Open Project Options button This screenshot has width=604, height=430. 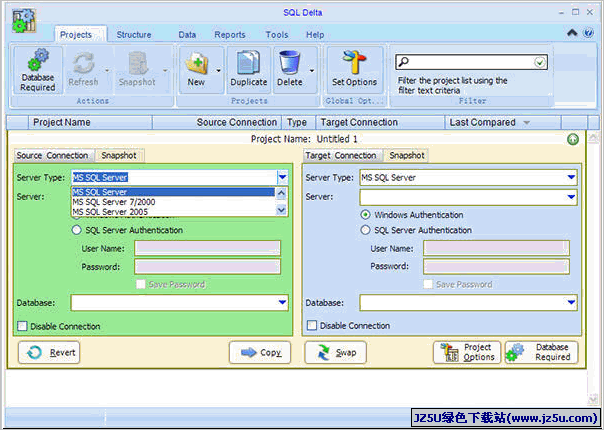click(467, 352)
